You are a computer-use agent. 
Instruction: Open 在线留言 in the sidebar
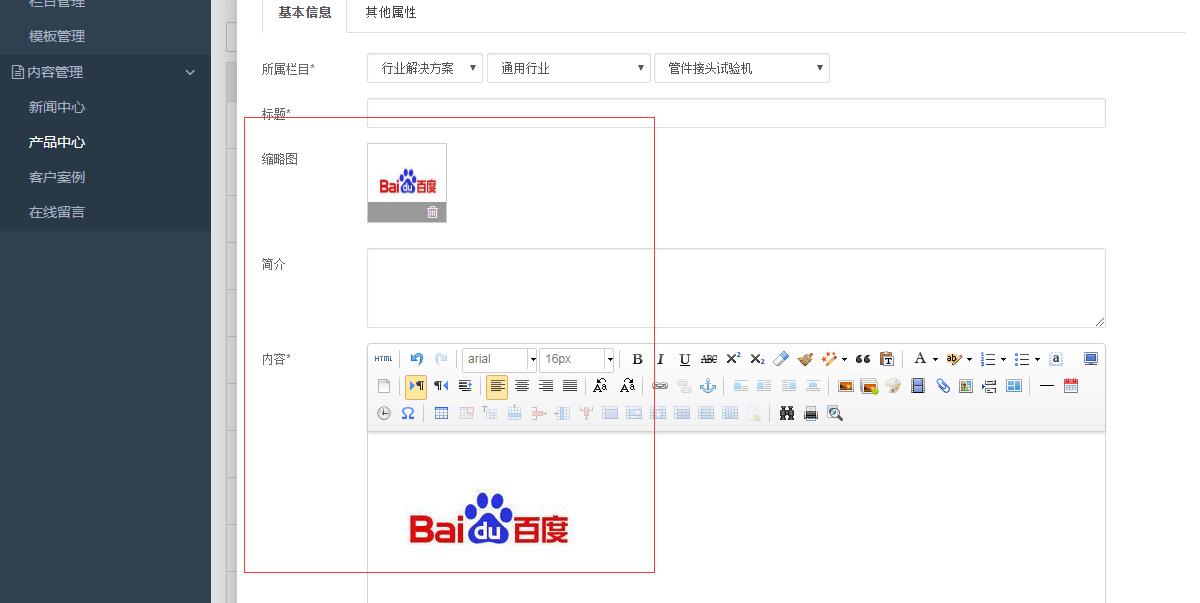point(57,212)
